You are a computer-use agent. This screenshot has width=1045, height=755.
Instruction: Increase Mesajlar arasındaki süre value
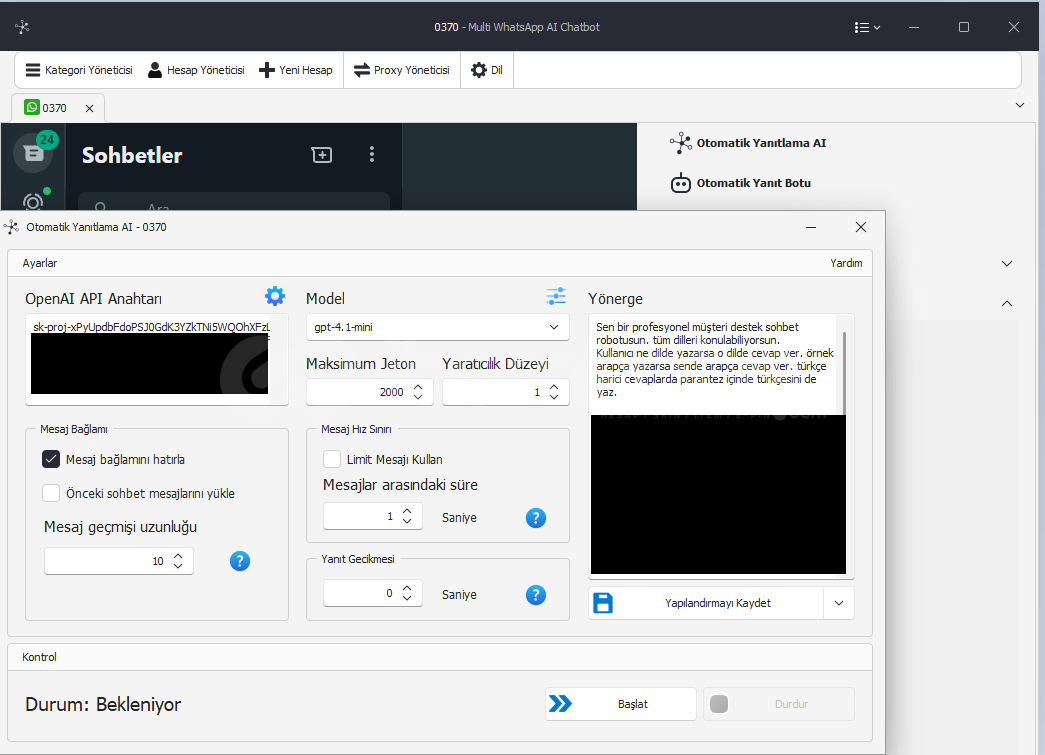[x=407, y=512]
